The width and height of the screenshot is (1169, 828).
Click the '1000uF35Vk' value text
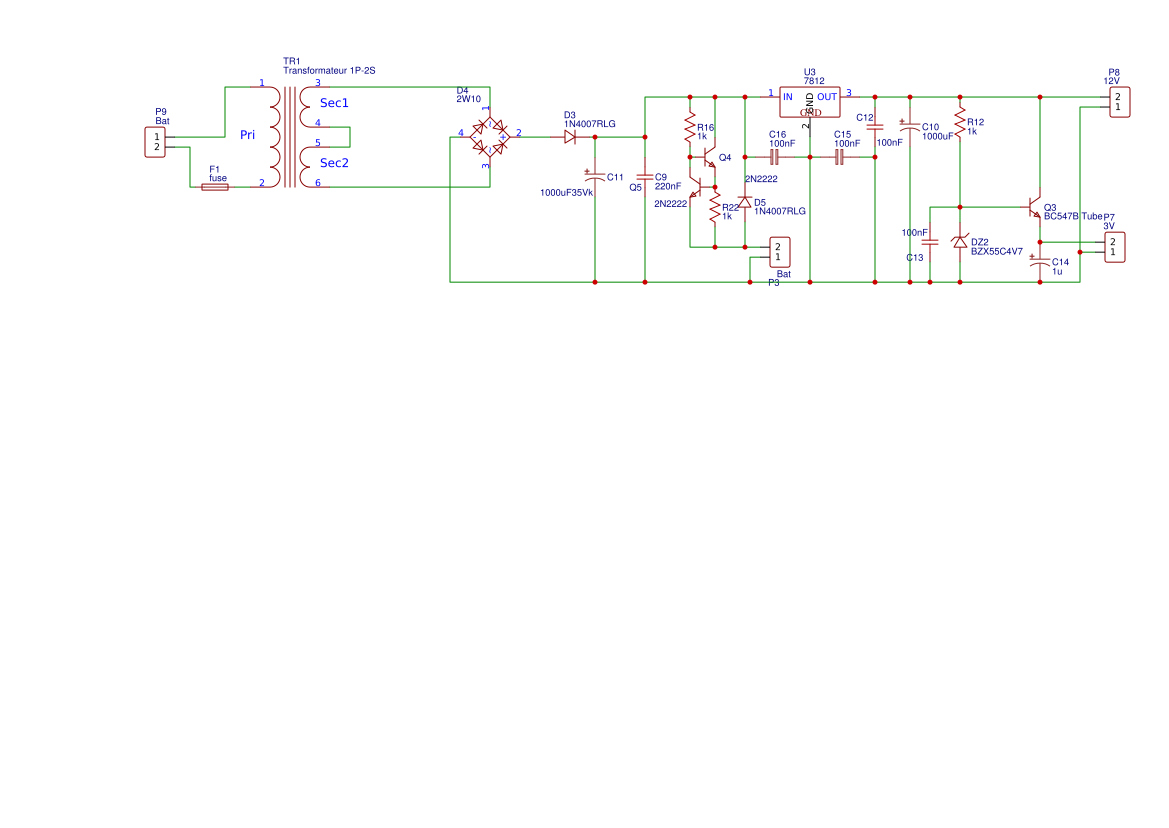(x=567, y=193)
